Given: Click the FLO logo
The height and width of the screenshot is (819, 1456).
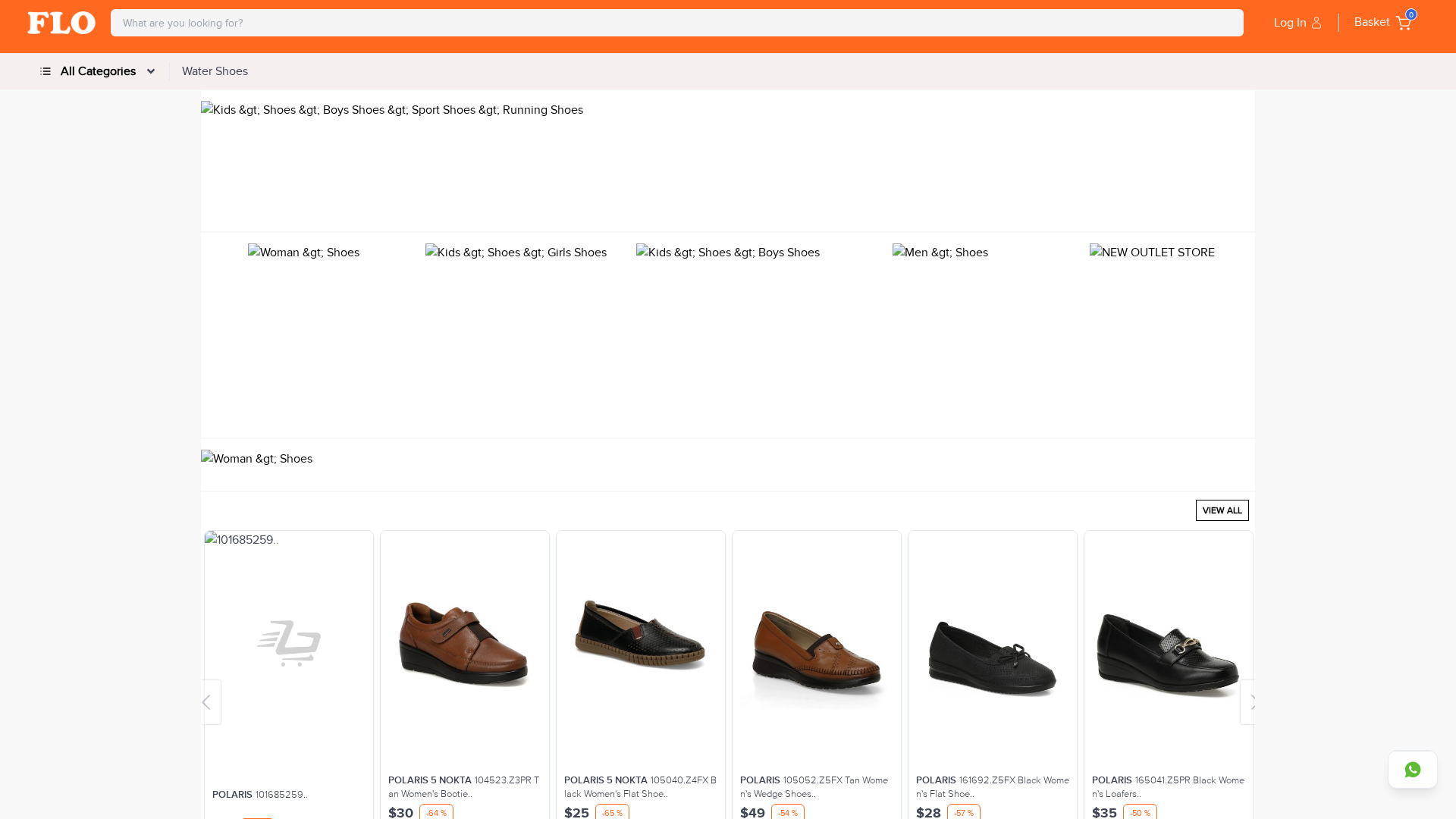Looking at the screenshot, I should pyautogui.click(x=61, y=23).
